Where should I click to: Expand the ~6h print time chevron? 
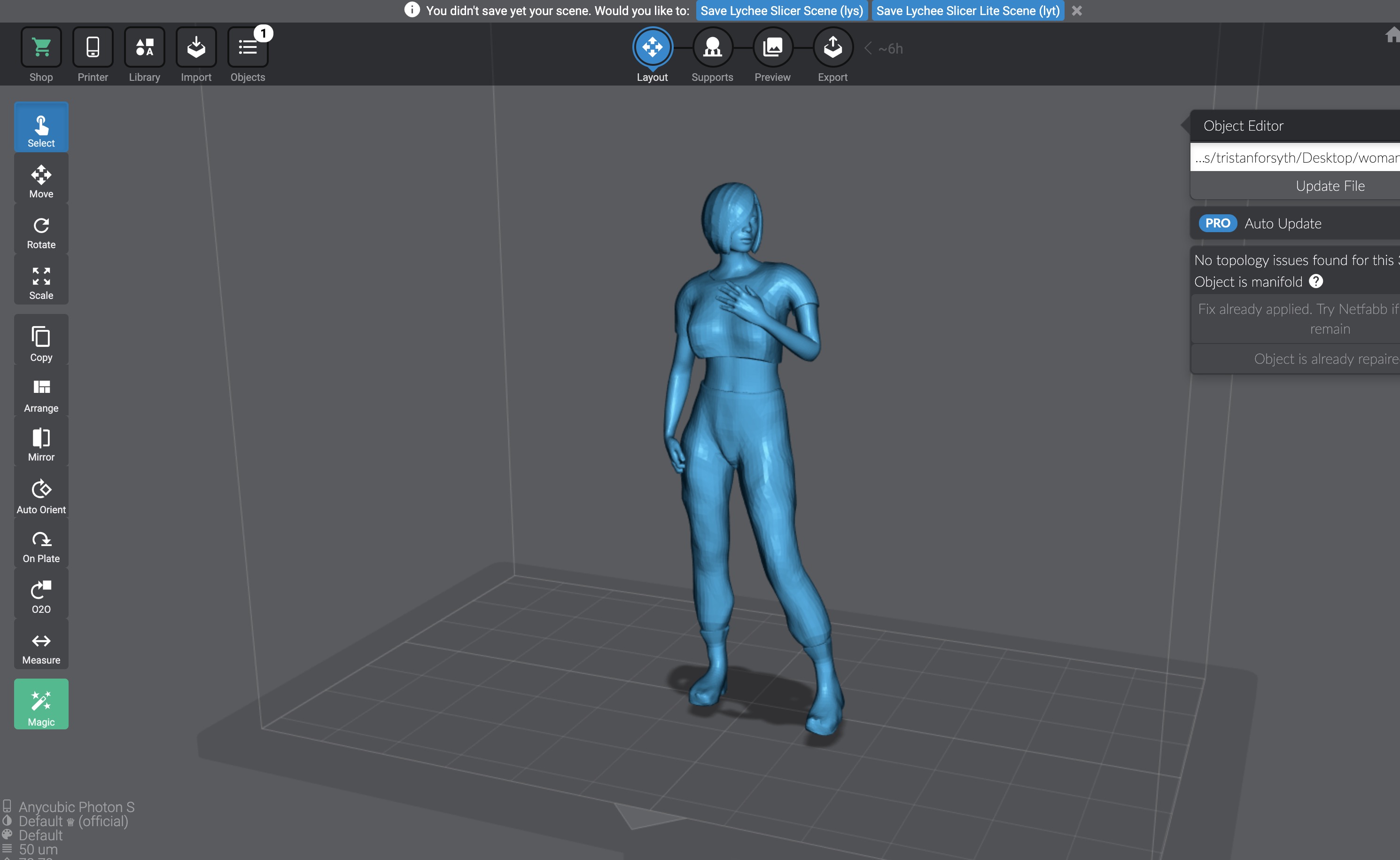pos(868,48)
